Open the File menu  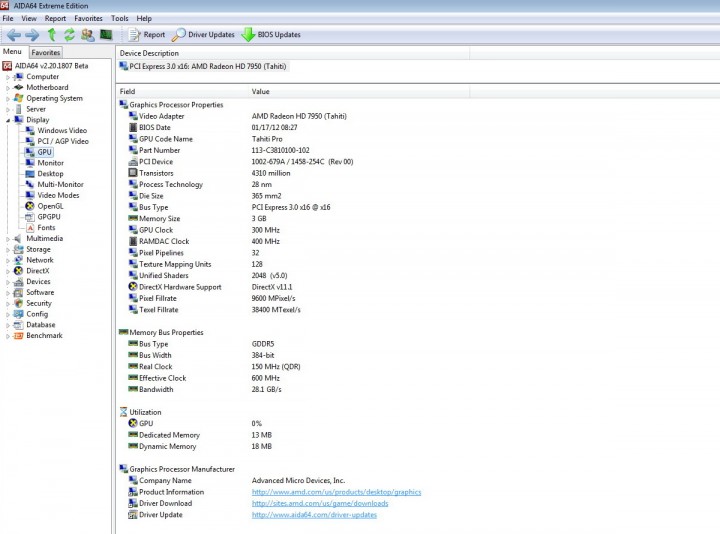point(8,18)
